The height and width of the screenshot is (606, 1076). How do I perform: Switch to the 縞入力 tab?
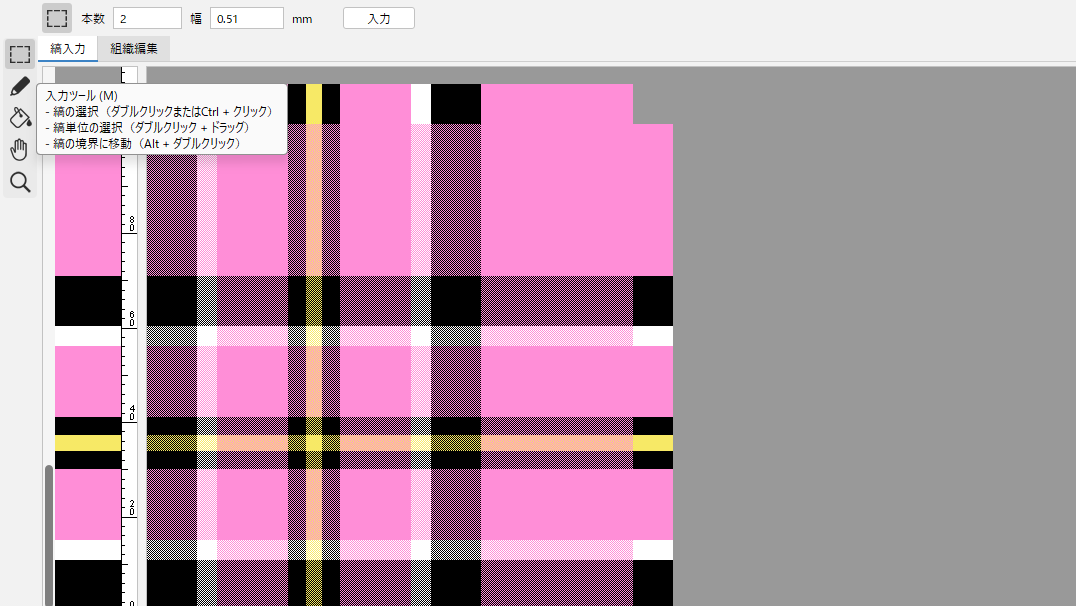pos(68,49)
